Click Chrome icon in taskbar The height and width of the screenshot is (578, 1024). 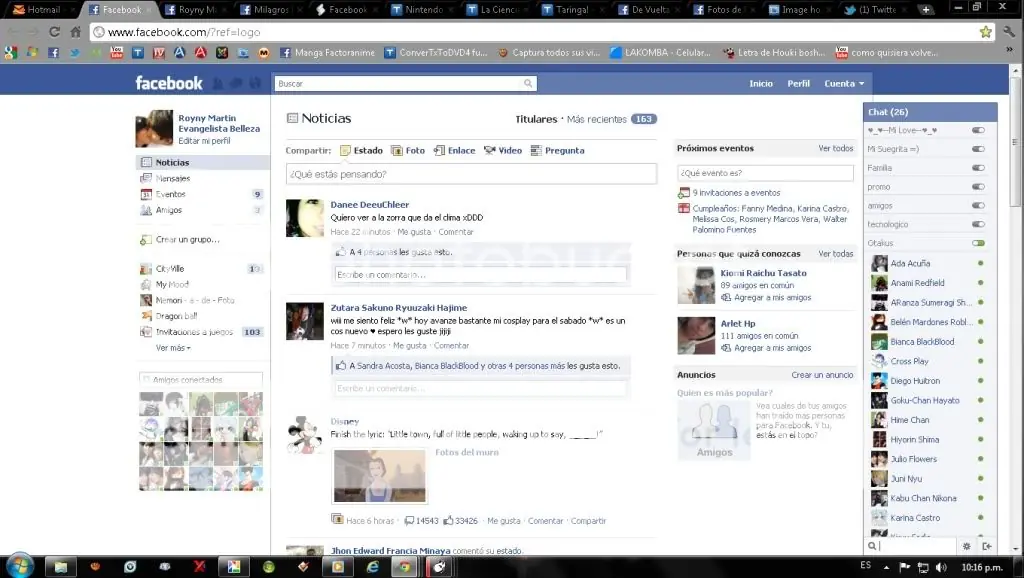point(404,566)
